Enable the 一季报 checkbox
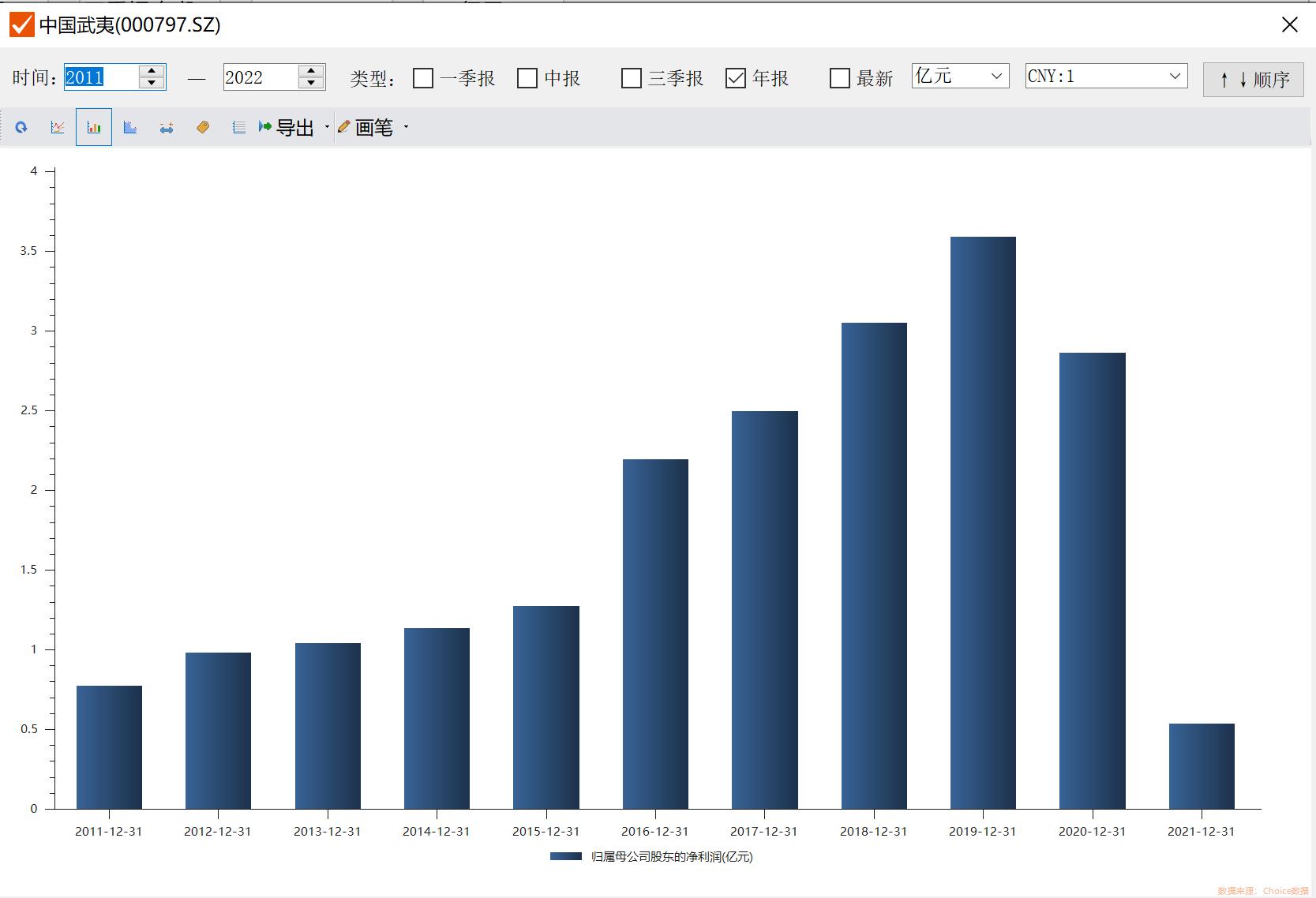 424,78
